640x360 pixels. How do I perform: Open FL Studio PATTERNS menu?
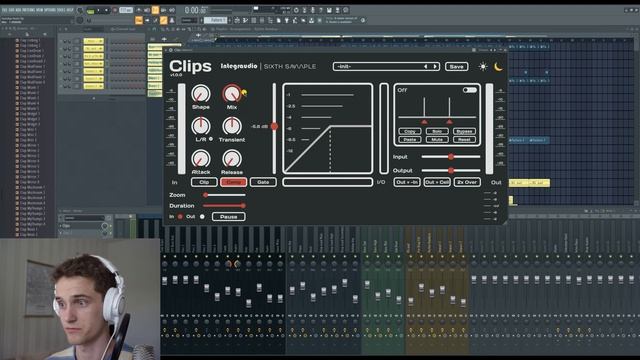[x=29, y=10]
